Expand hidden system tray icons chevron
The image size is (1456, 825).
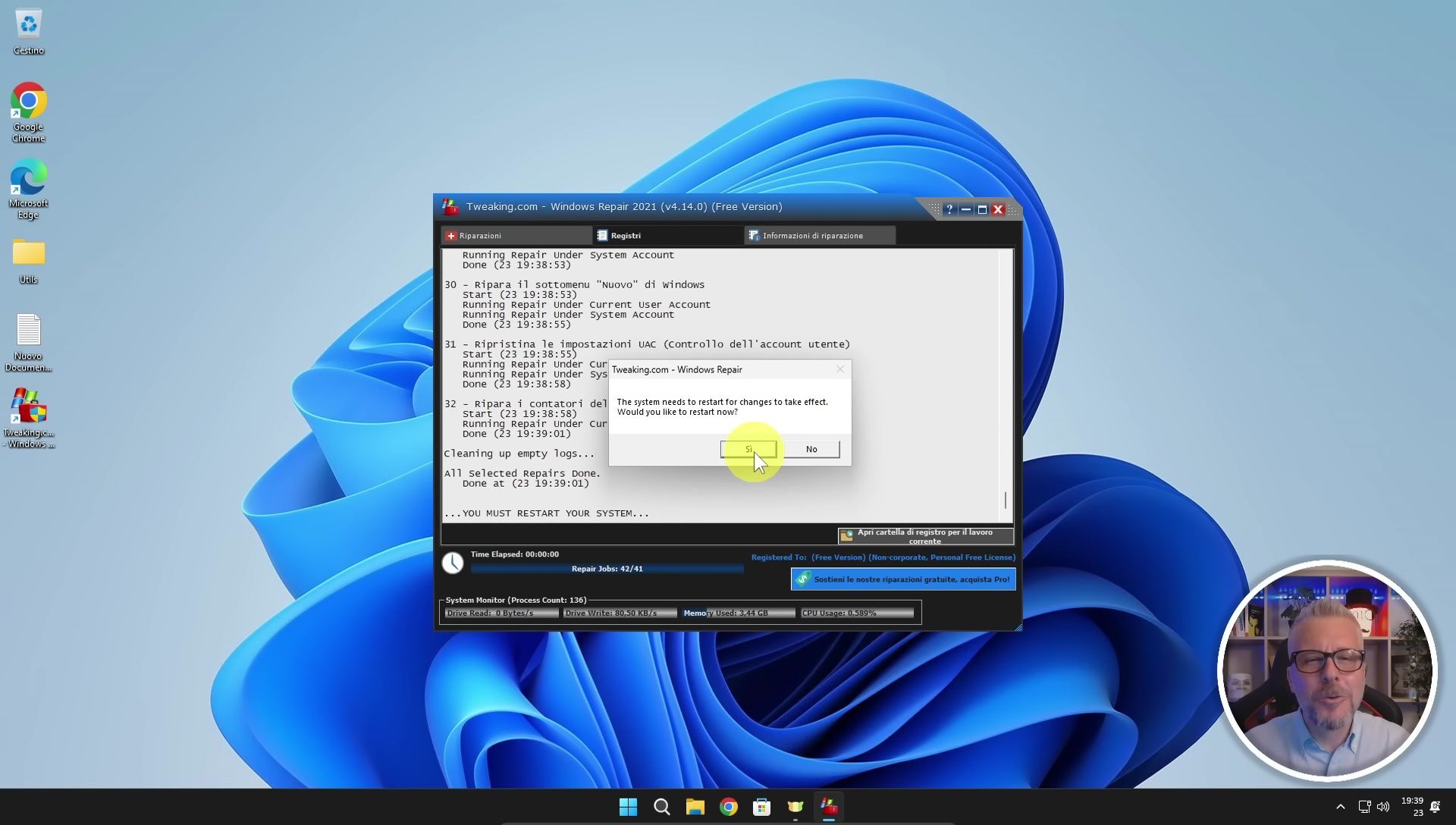pyautogui.click(x=1341, y=807)
